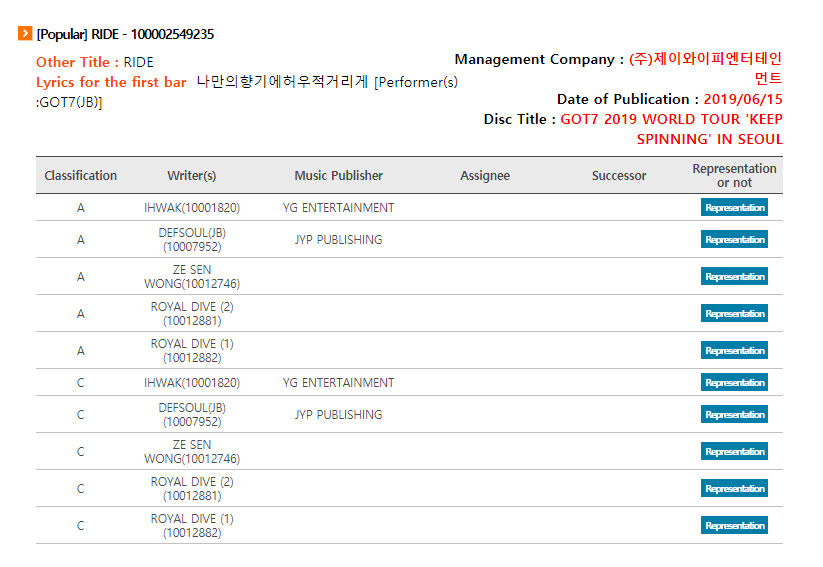Viewport: 823px width, 567px height.
Task: Click the Lyrics for the first bar label
Action: pyautogui.click(x=111, y=82)
